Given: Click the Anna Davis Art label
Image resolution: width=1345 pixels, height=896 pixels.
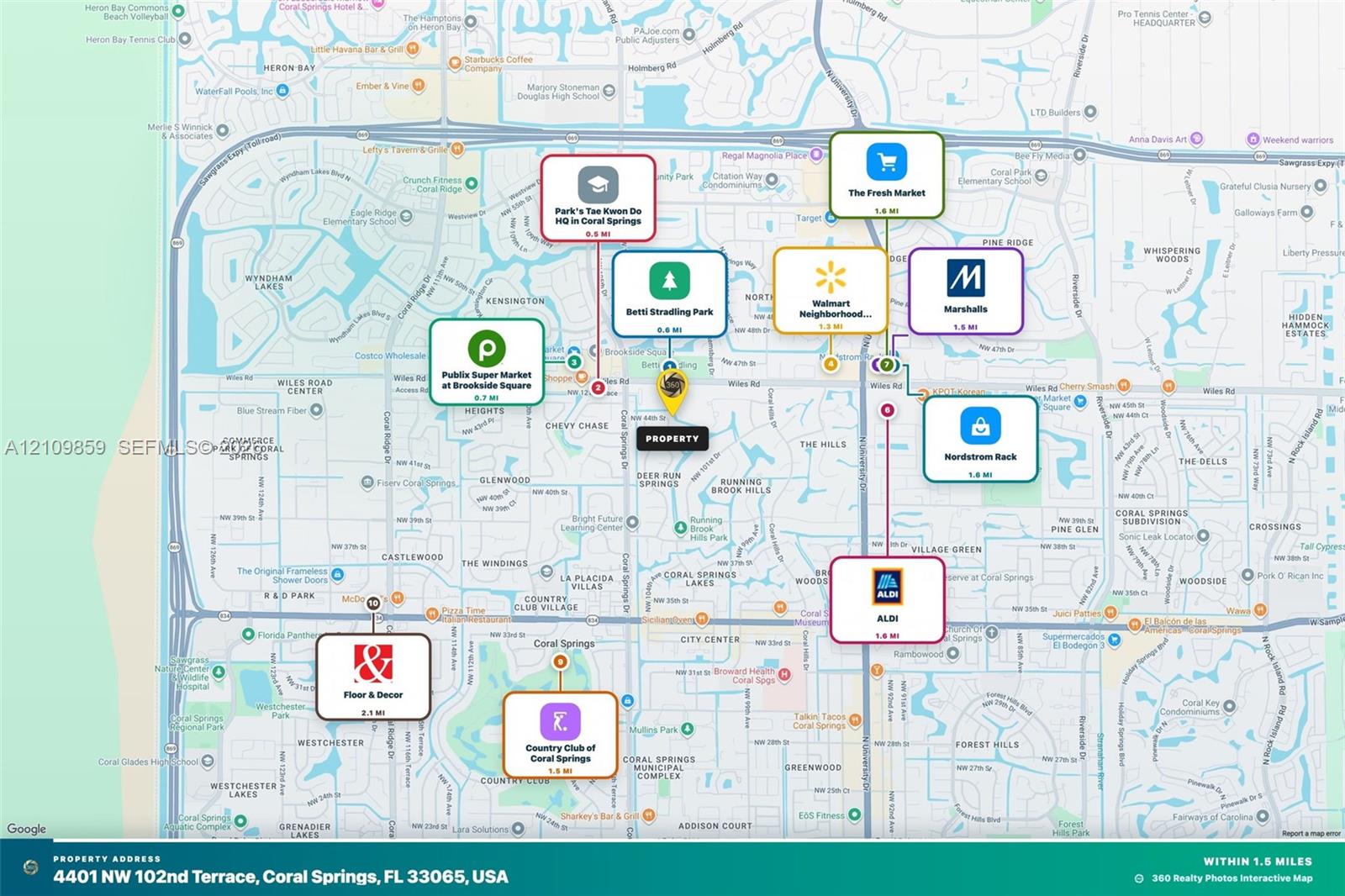Looking at the screenshot, I should click(1158, 140).
